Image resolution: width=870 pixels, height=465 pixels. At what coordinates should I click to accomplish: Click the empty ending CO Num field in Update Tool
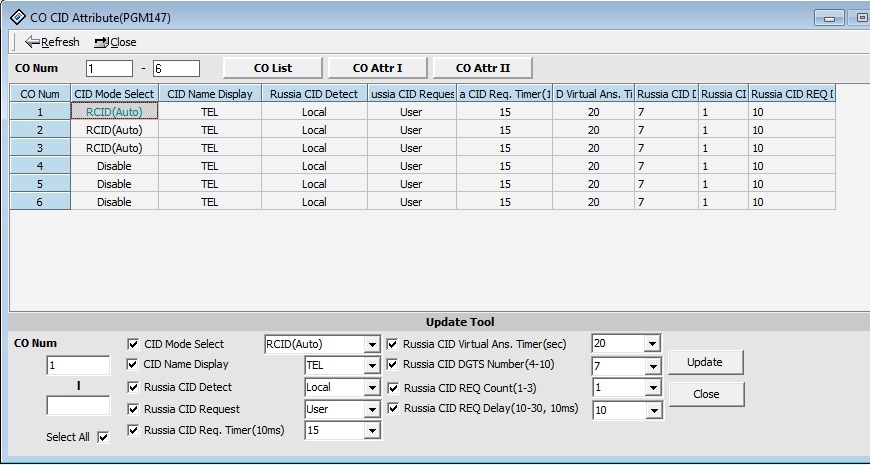(x=78, y=406)
